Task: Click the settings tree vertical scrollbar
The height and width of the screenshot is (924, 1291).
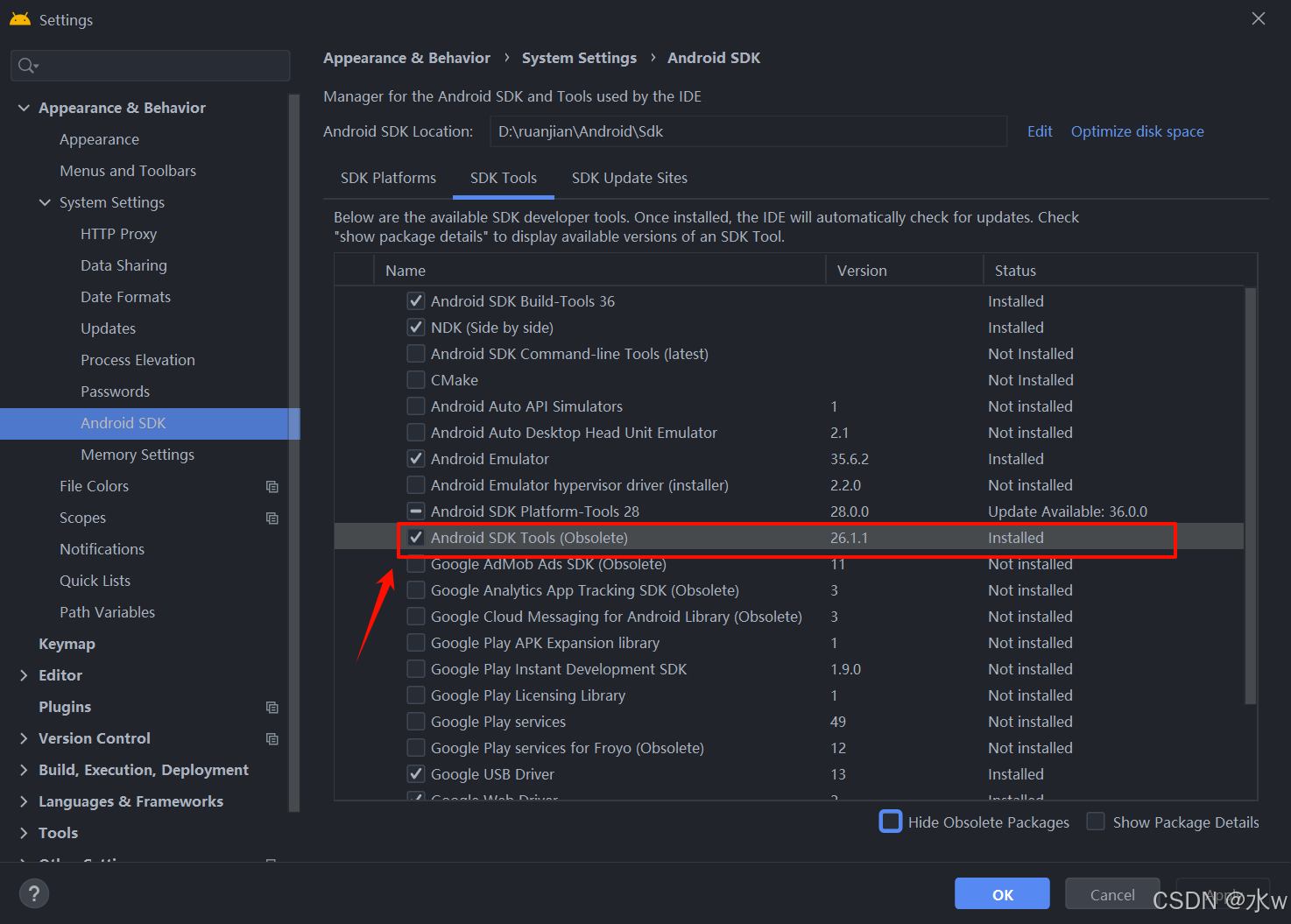Action: [x=294, y=451]
